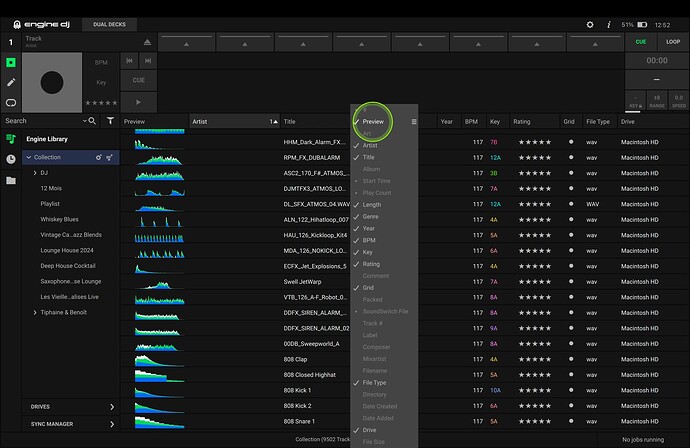
Task: Click the filter funnel icon beside search
Action: click(x=110, y=121)
